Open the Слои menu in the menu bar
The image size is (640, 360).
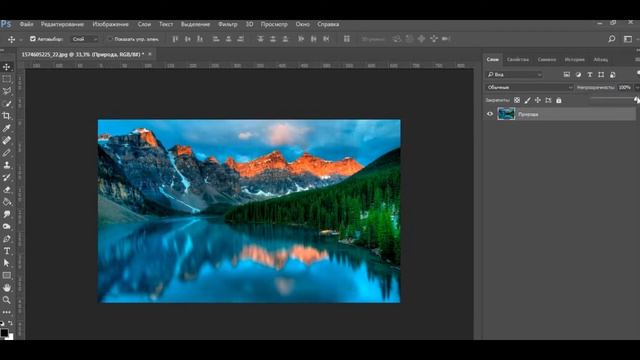(144, 24)
